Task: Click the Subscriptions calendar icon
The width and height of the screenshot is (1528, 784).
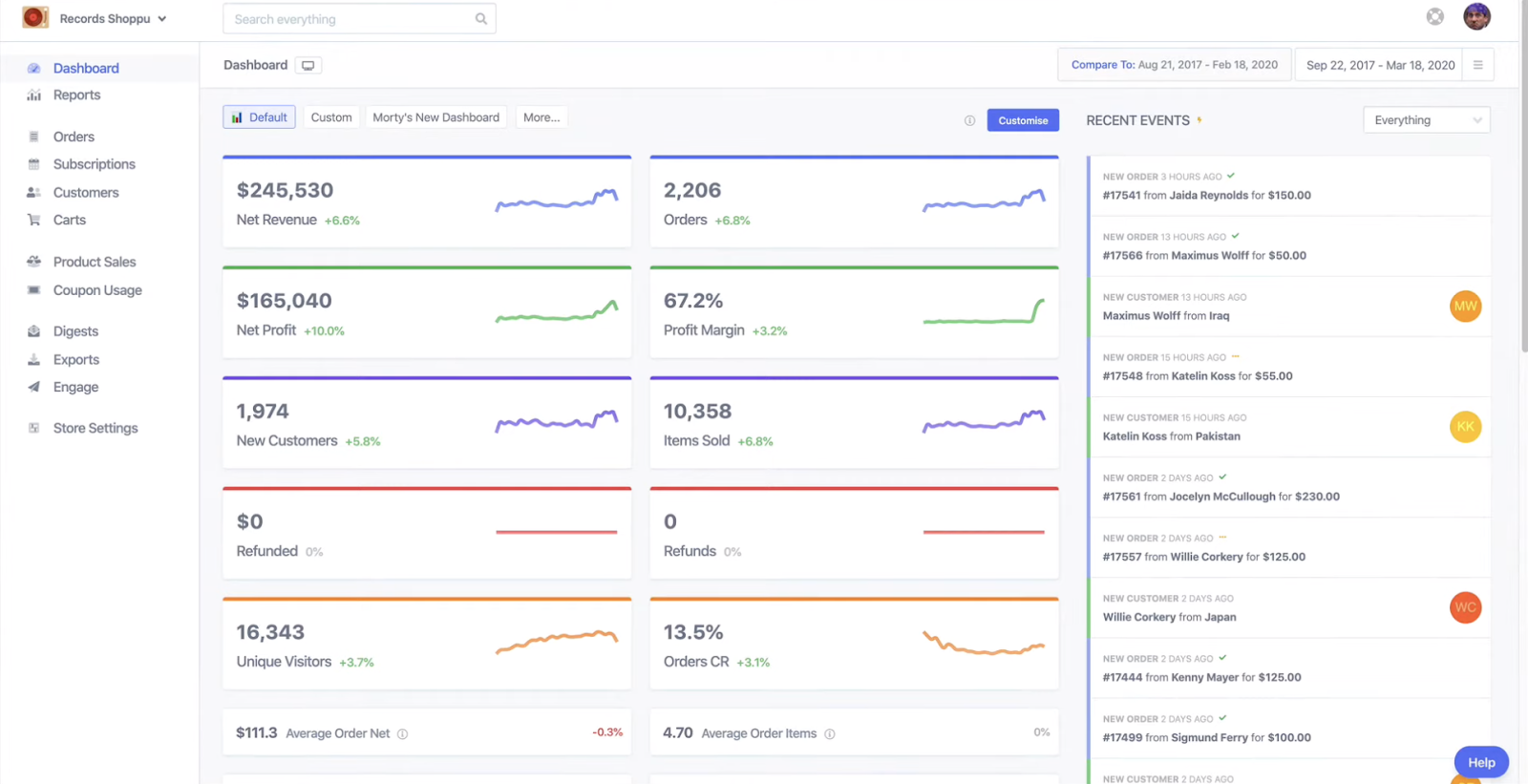Action: pos(34,164)
